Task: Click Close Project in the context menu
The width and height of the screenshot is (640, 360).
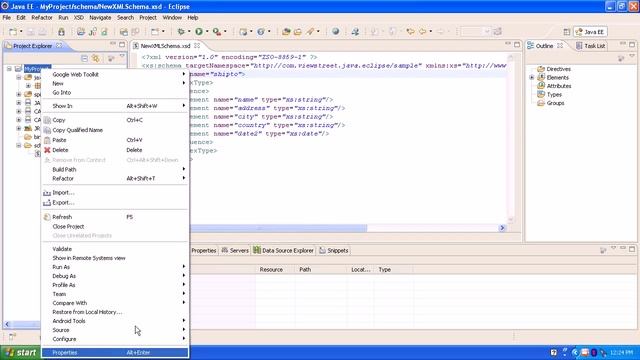Action: pos(115,227)
